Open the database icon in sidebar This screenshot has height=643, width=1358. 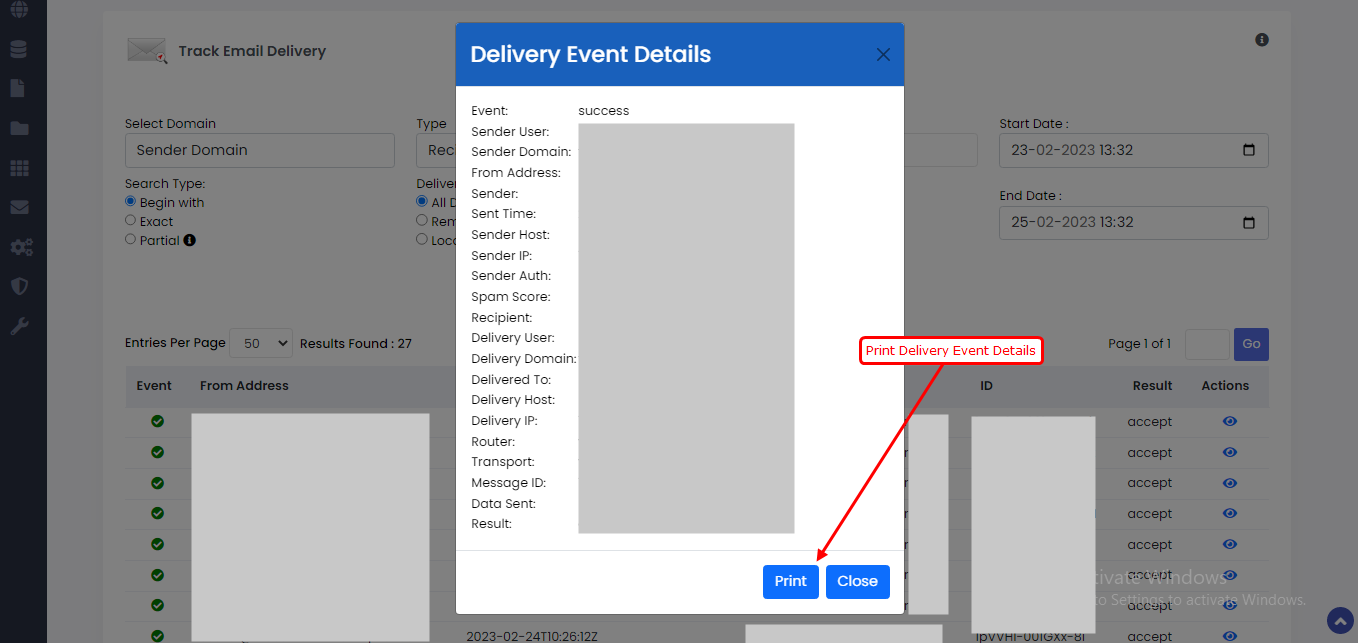click(x=19, y=49)
